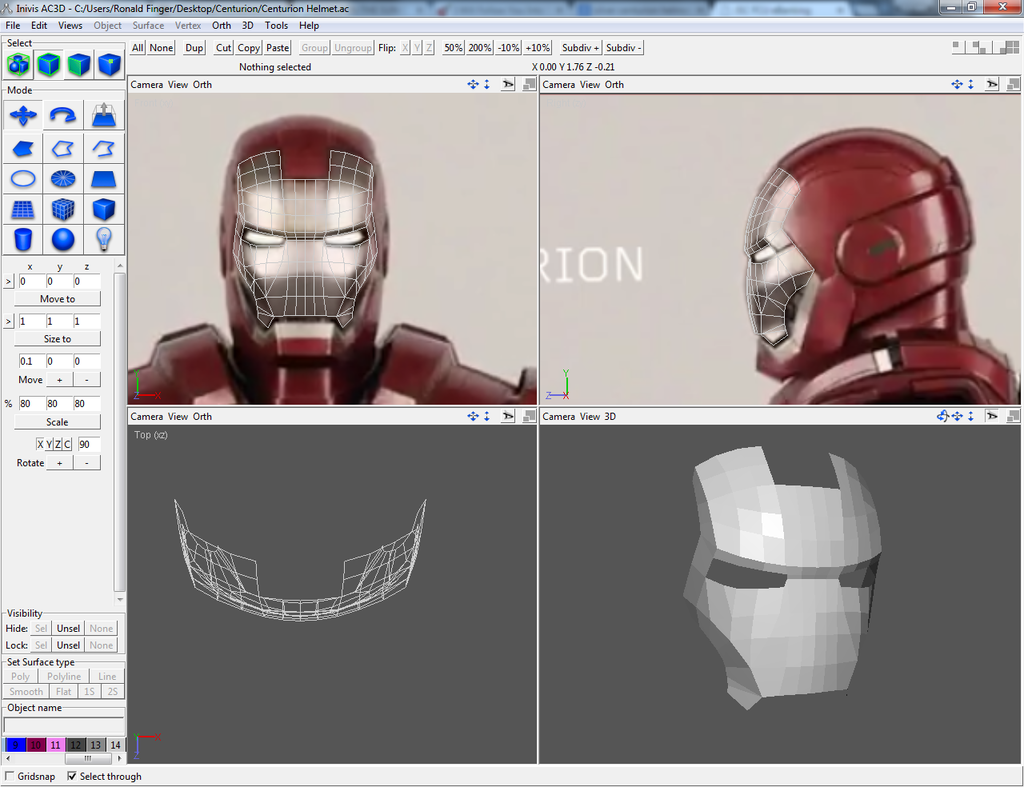Activate the Move mode tool
Viewport: 1024px width, 787px height.
23,116
